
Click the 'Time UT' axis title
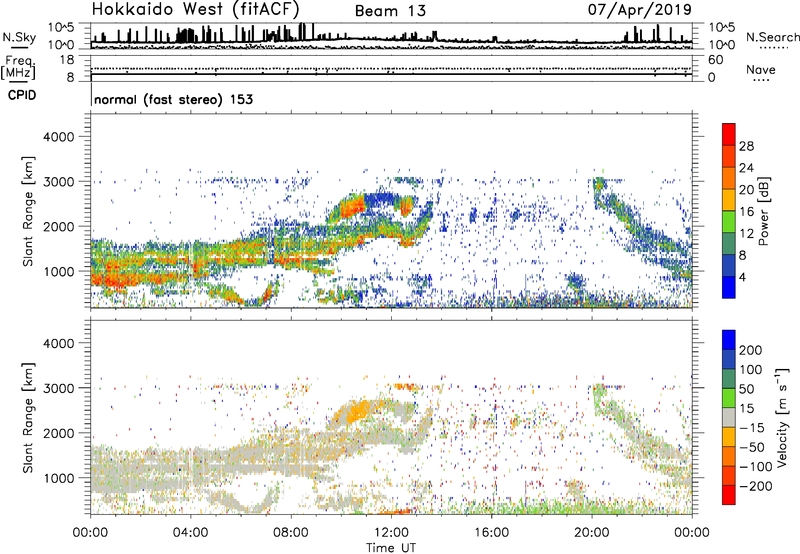coord(391,547)
